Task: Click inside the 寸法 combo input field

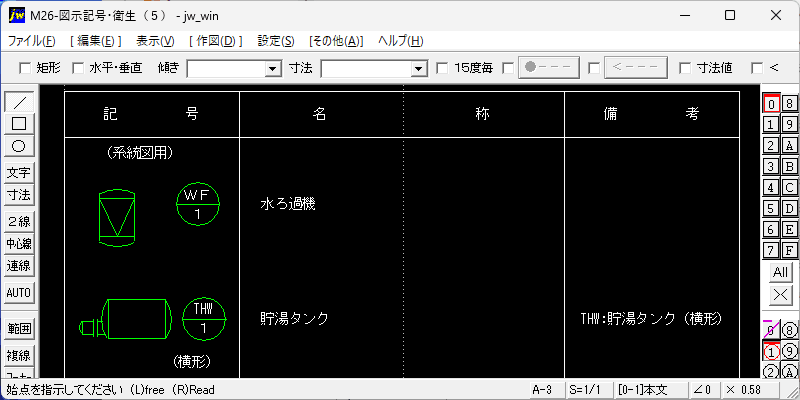Action: click(x=366, y=68)
